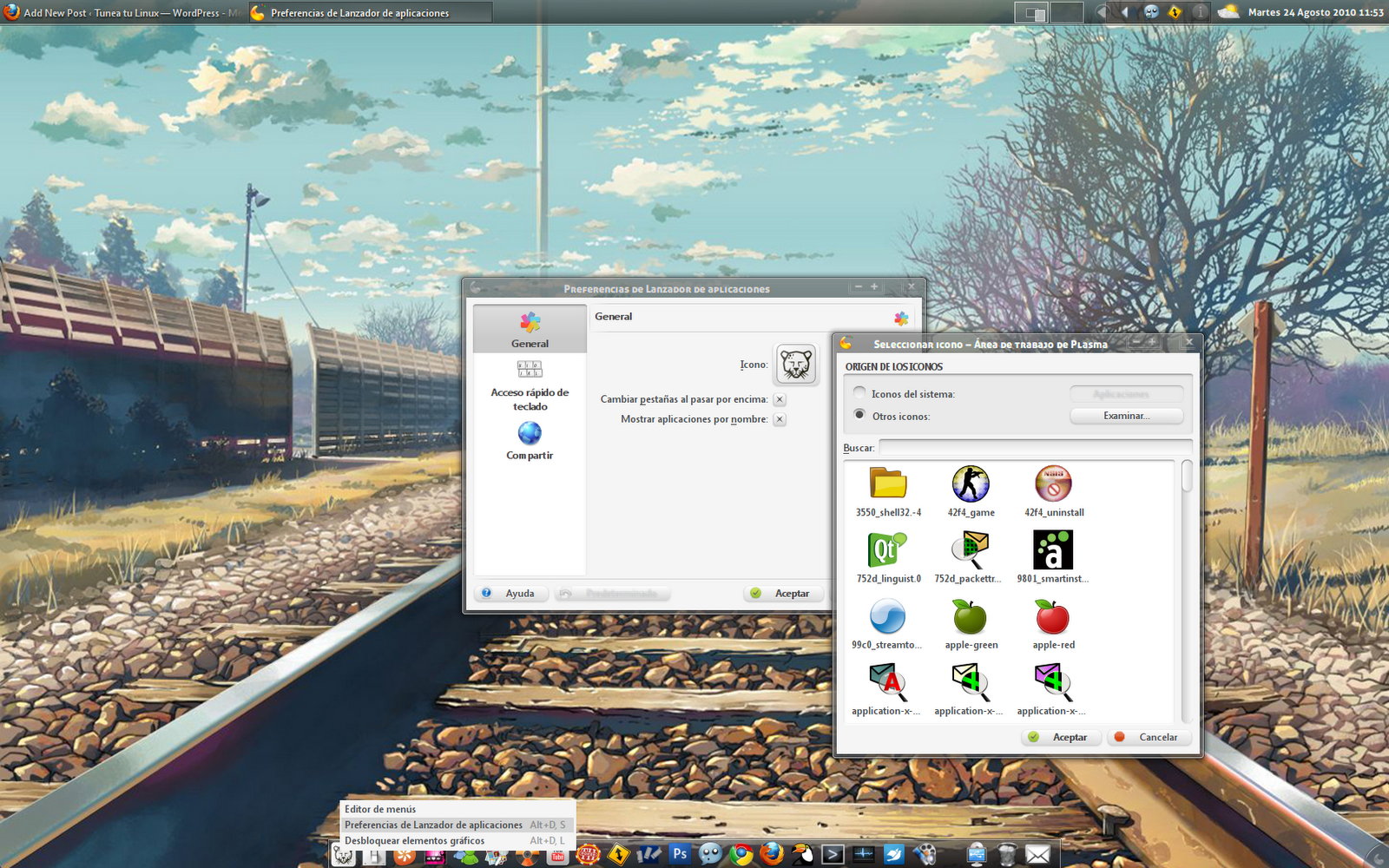Select the 42f4_game icon
This screenshot has width=1389, height=868.
(970, 485)
